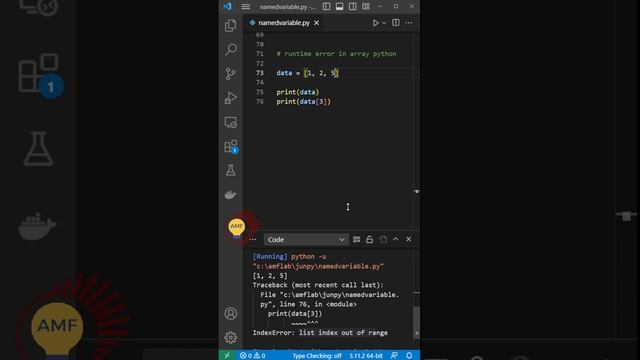
Task: Open the Accounts menu icon
Action: point(231,313)
